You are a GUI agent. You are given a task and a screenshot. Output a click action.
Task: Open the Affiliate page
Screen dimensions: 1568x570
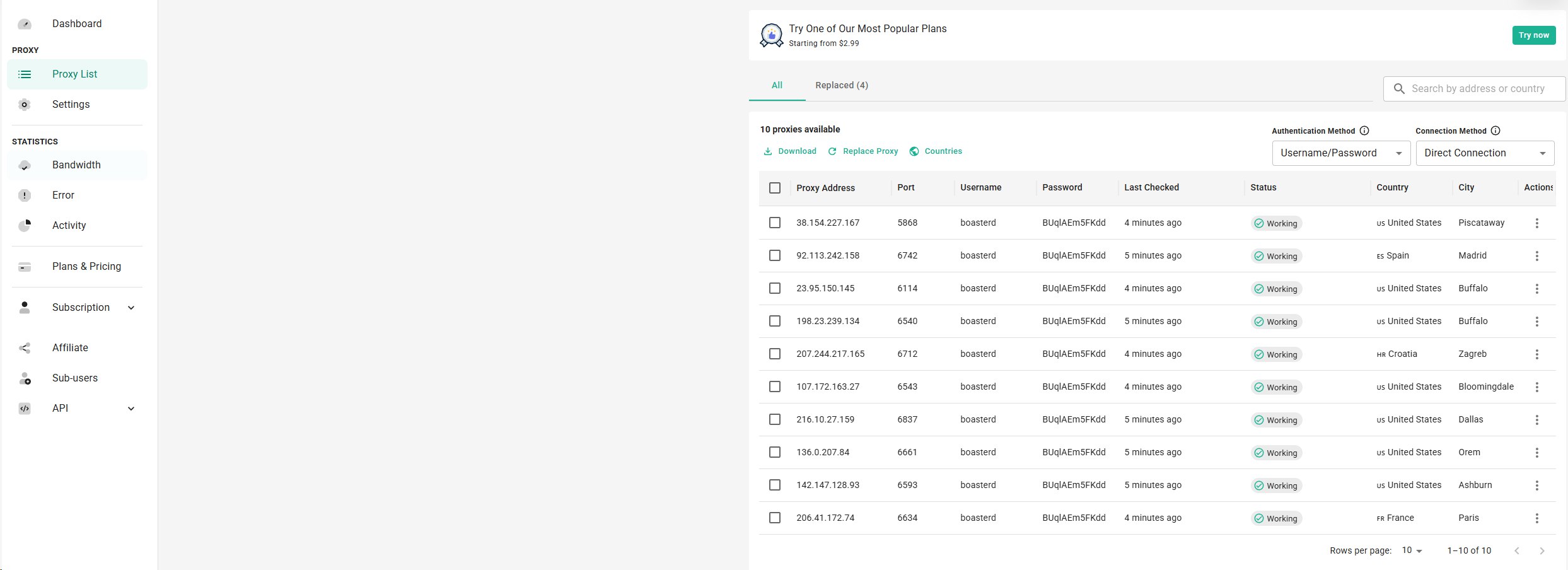77,348
